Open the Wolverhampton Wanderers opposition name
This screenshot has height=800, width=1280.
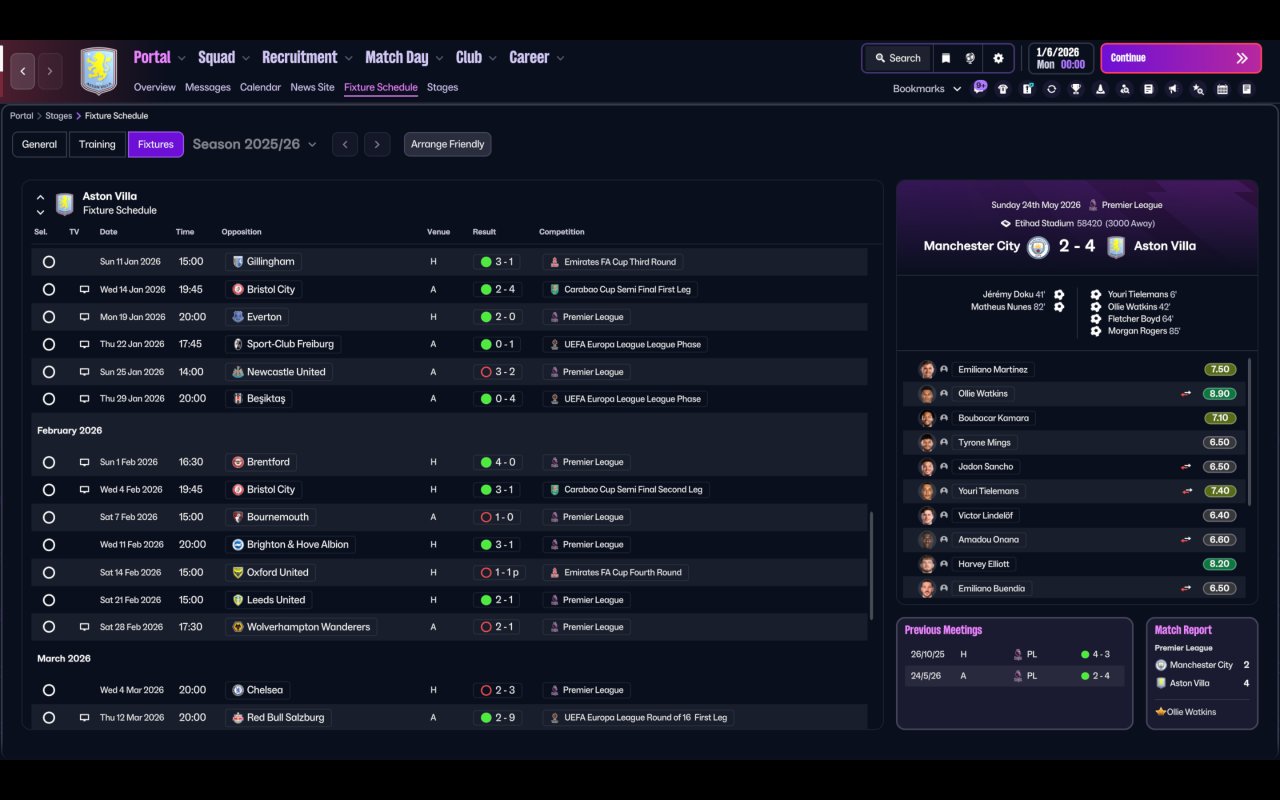(x=308, y=627)
